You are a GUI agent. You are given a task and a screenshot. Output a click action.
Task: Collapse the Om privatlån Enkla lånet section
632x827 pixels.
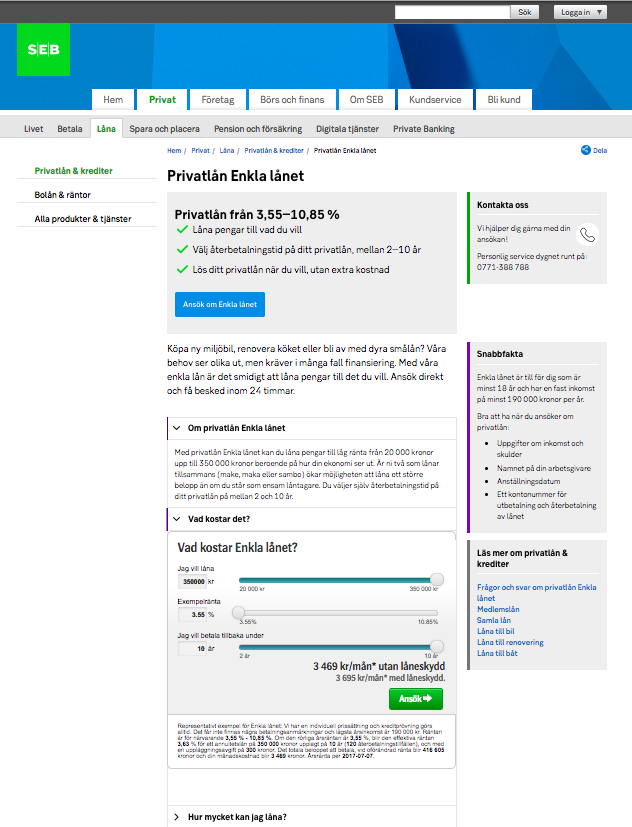coord(312,428)
